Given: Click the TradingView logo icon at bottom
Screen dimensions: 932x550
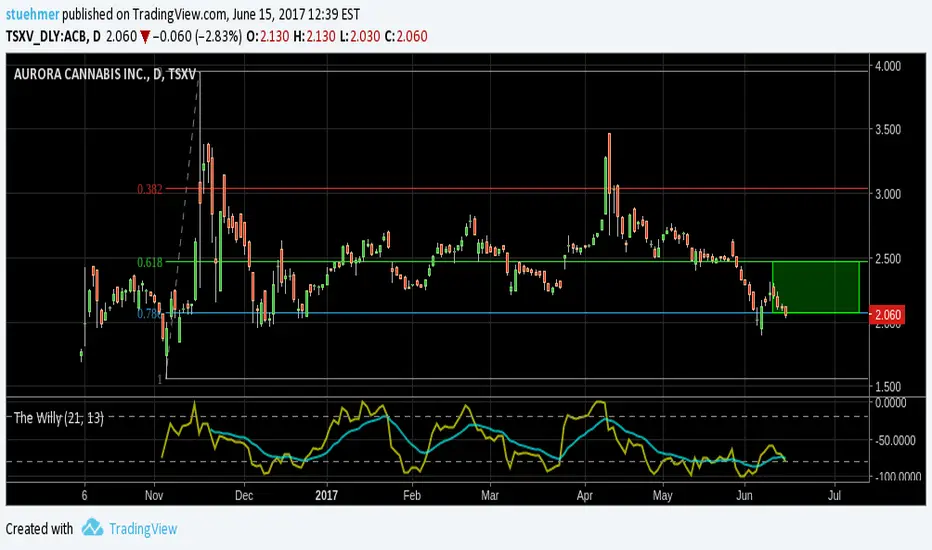Looking at the screenshot, I should (x=92, y=527).
